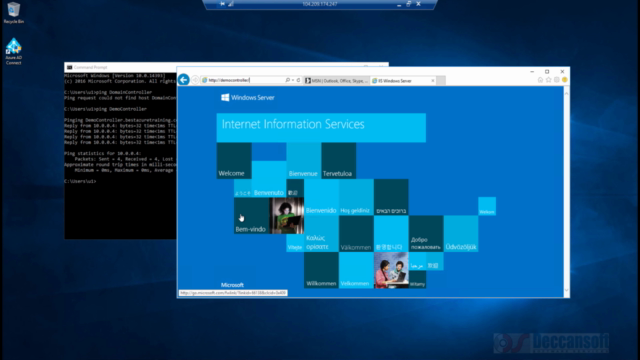
Task: Open the Recycle Bin desktop icon
Action: point(13,12)
